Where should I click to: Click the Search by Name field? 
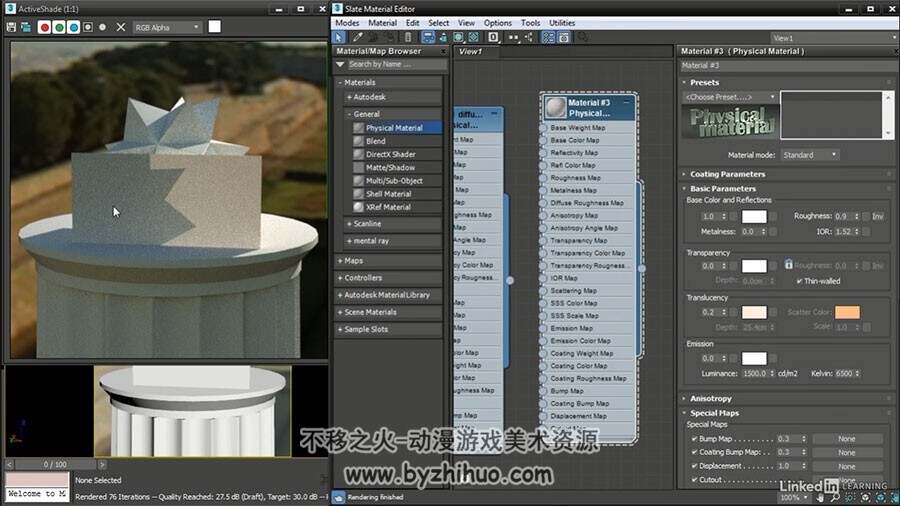point(397,65)
